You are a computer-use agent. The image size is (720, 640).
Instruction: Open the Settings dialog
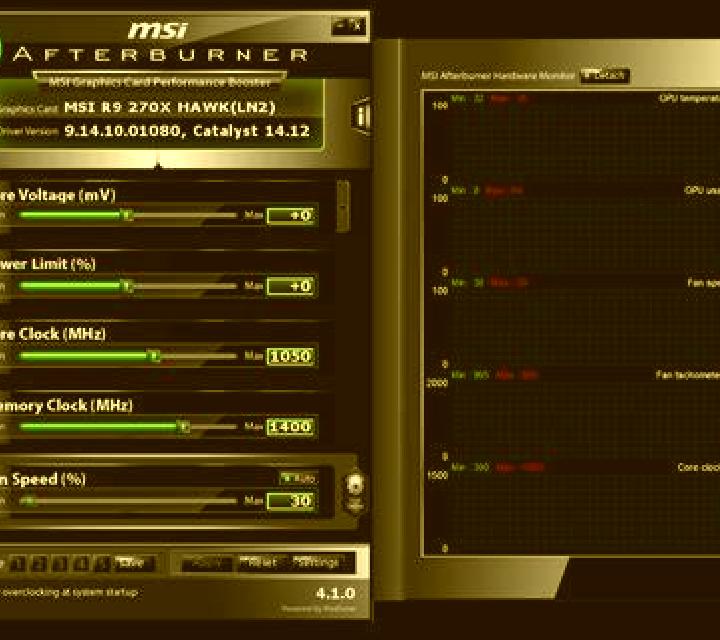[320, 563]
